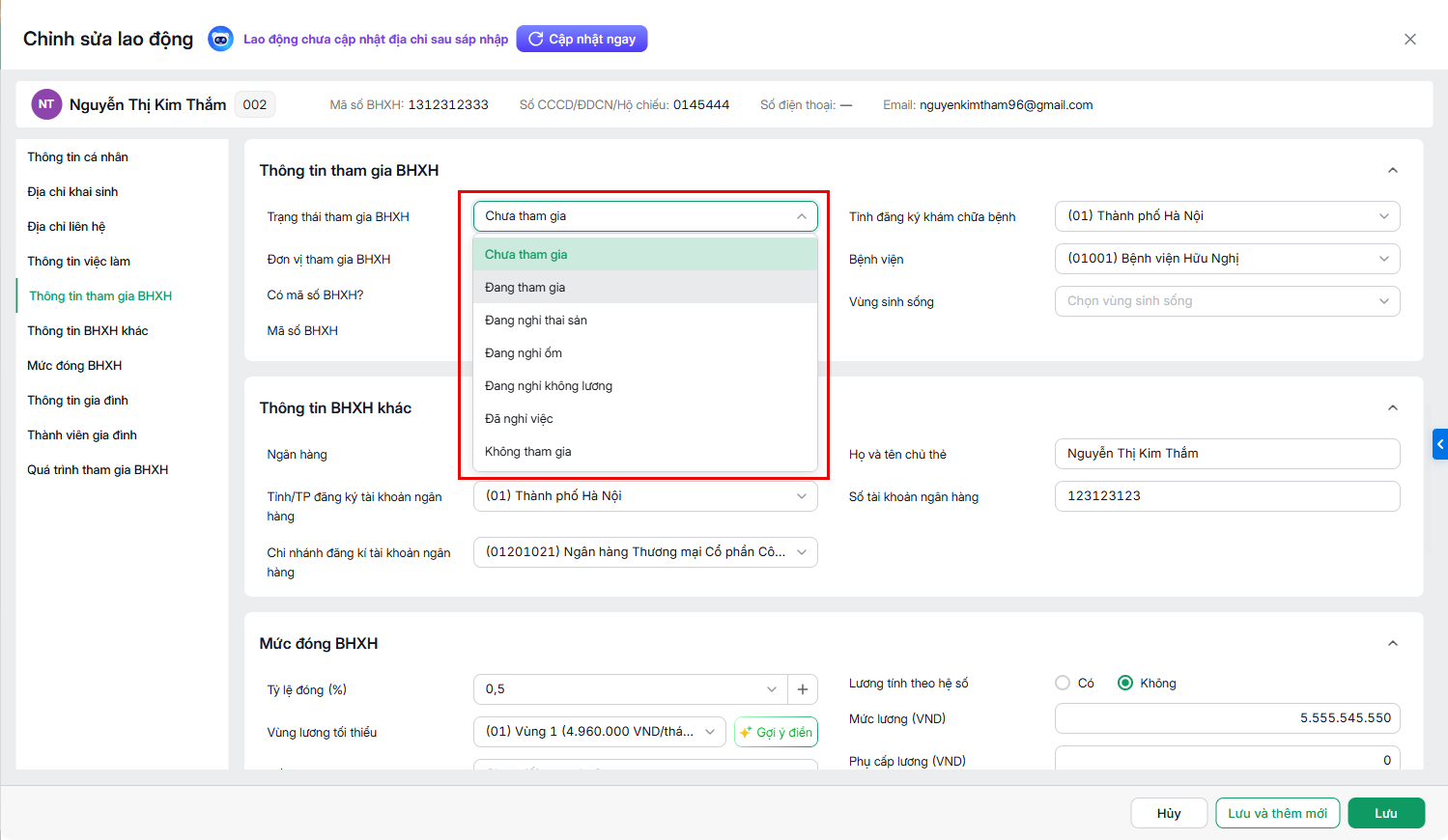Click the blue robot assistant icon
Viewport: 1448px width, 840px height.
(221, 40)
